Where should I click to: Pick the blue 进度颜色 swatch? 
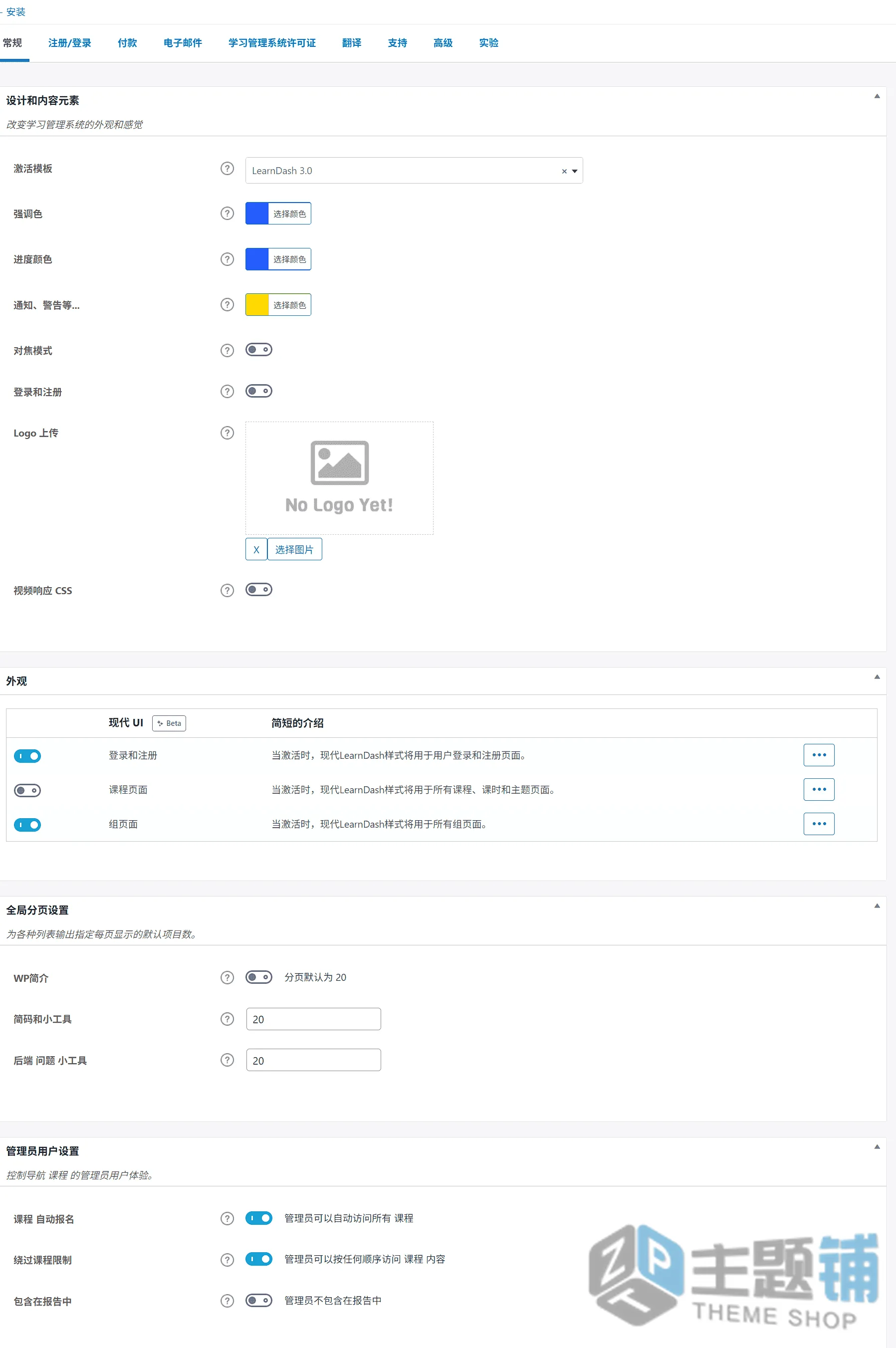tap(257, 259)
